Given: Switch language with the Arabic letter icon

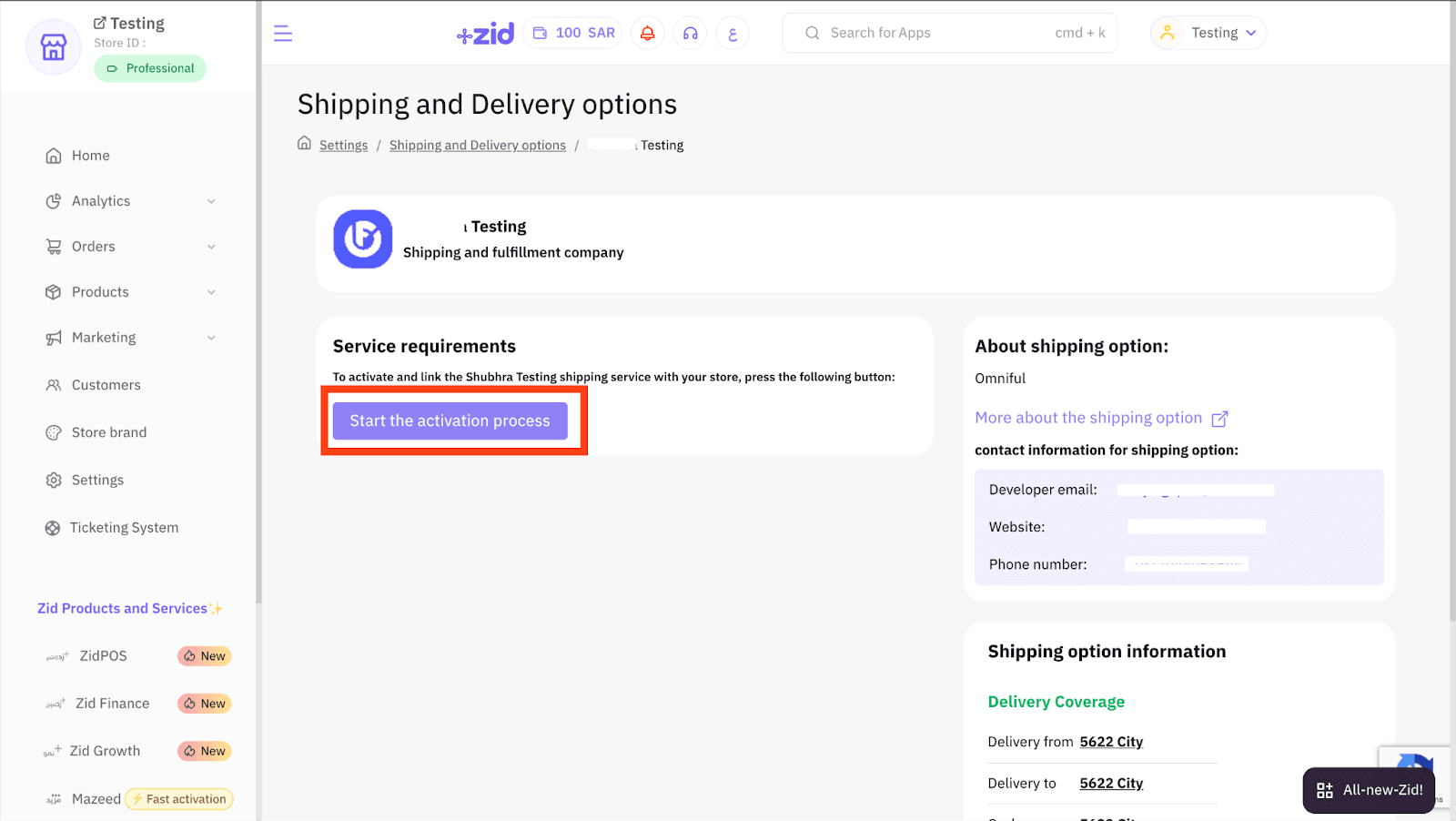Looking at the screenshot, I should (733, 34).
